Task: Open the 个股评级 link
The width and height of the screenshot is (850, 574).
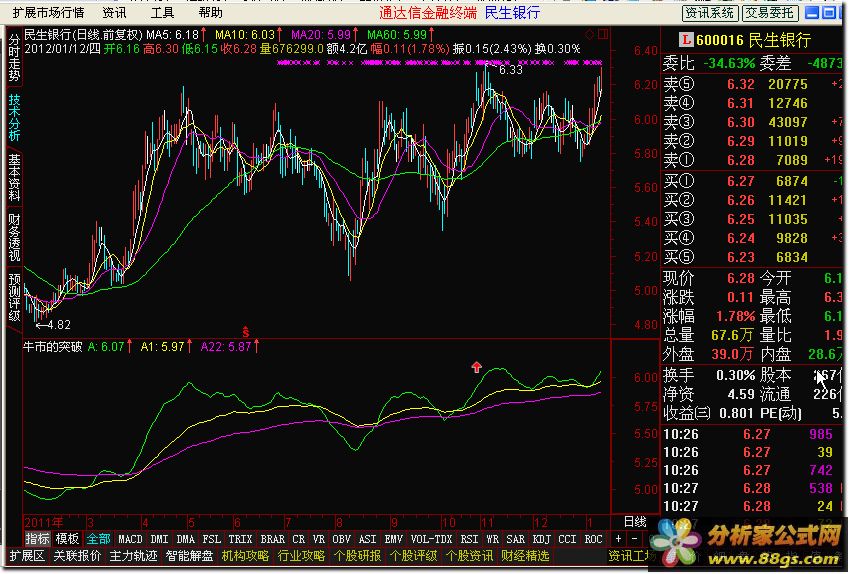Action: tap(414, 556)
